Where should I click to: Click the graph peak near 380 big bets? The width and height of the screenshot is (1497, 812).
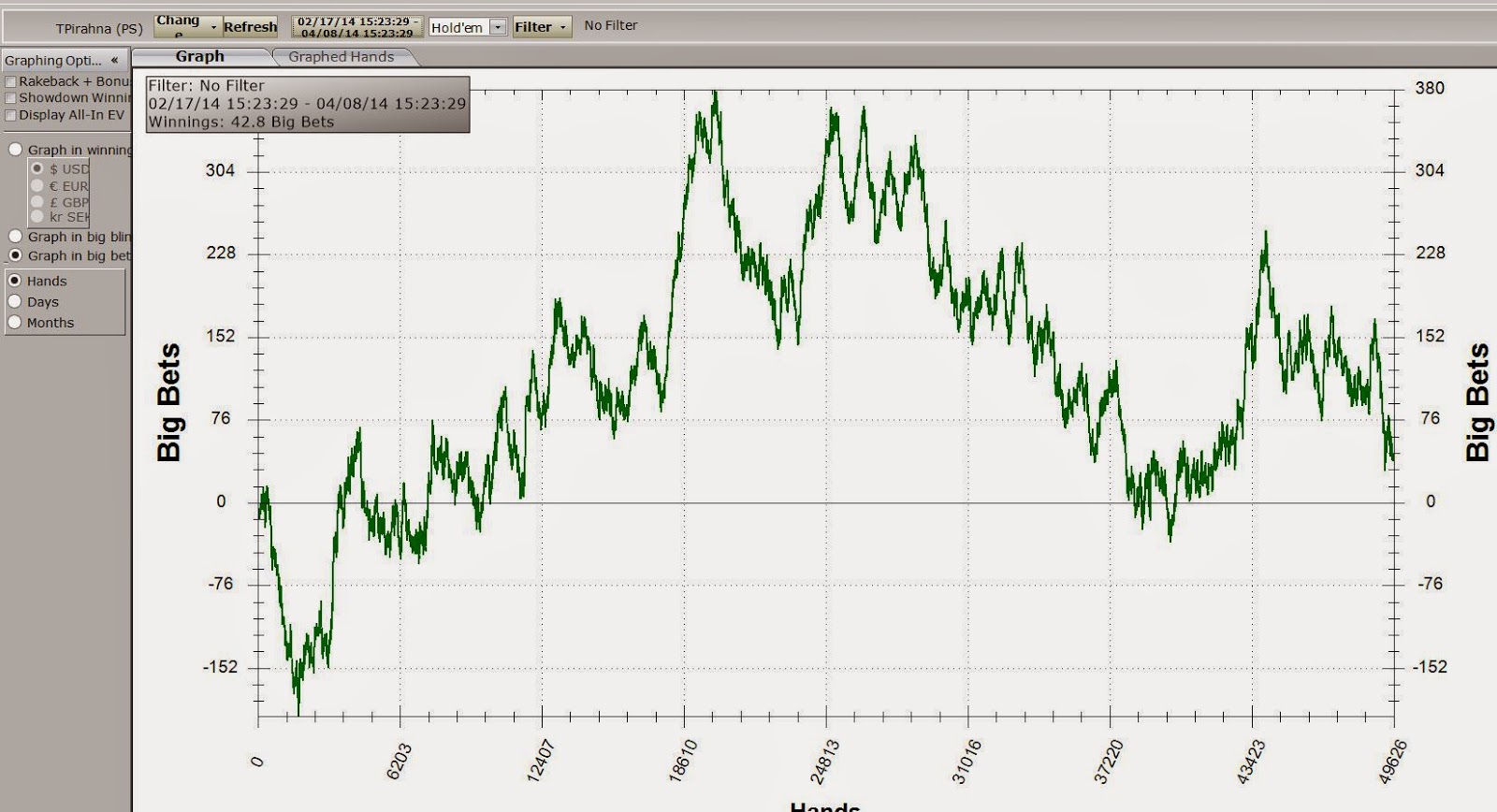(715, 94)
